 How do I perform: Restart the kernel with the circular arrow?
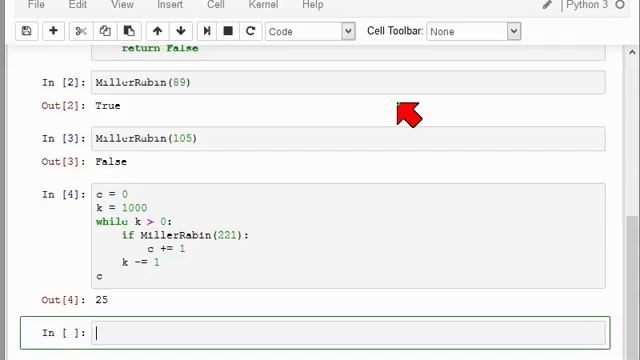(x=251, y=31)
